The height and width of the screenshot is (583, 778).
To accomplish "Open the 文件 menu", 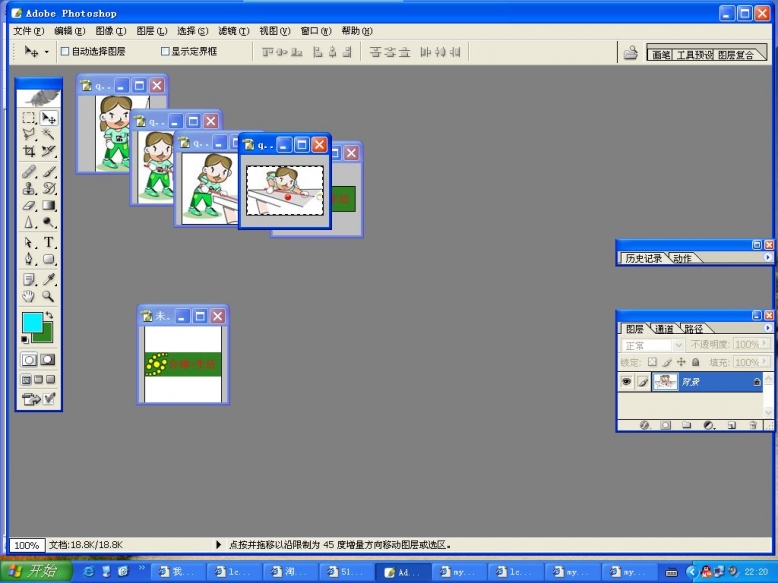I will [x=28, y=31].
